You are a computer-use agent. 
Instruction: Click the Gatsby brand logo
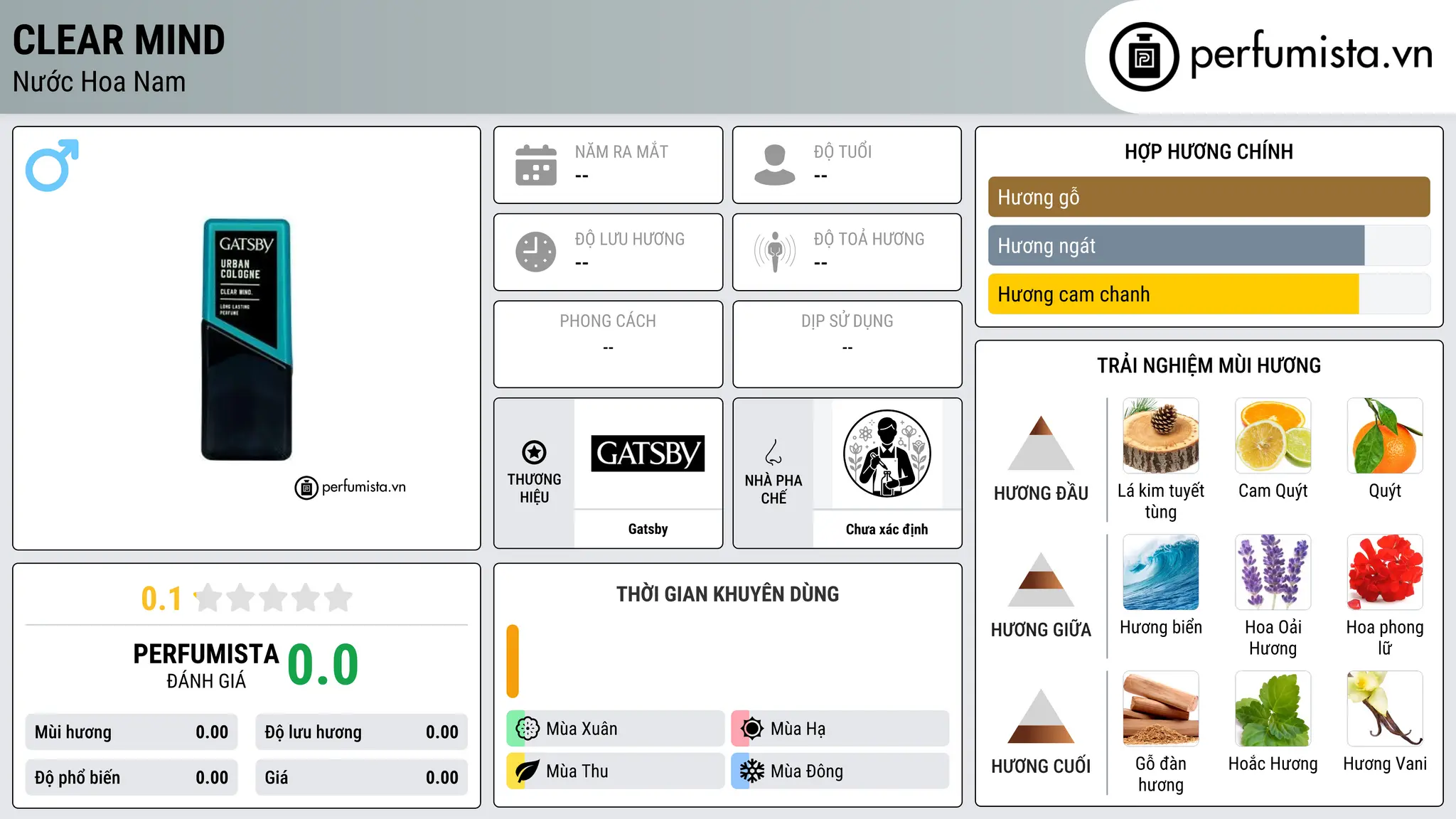click(648, 454)
